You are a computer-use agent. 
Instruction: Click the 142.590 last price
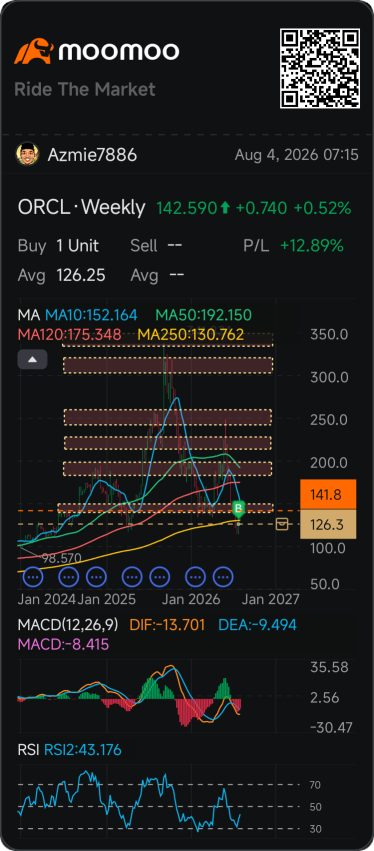click(x=187, y=208)
